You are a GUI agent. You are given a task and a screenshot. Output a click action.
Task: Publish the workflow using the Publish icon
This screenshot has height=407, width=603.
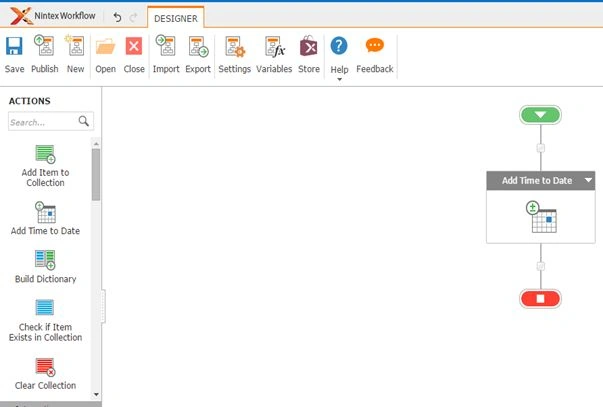pos(44,45)
